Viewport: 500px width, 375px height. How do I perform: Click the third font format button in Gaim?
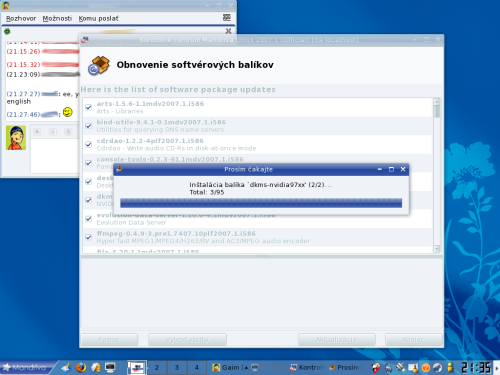(x=68, y=132)
